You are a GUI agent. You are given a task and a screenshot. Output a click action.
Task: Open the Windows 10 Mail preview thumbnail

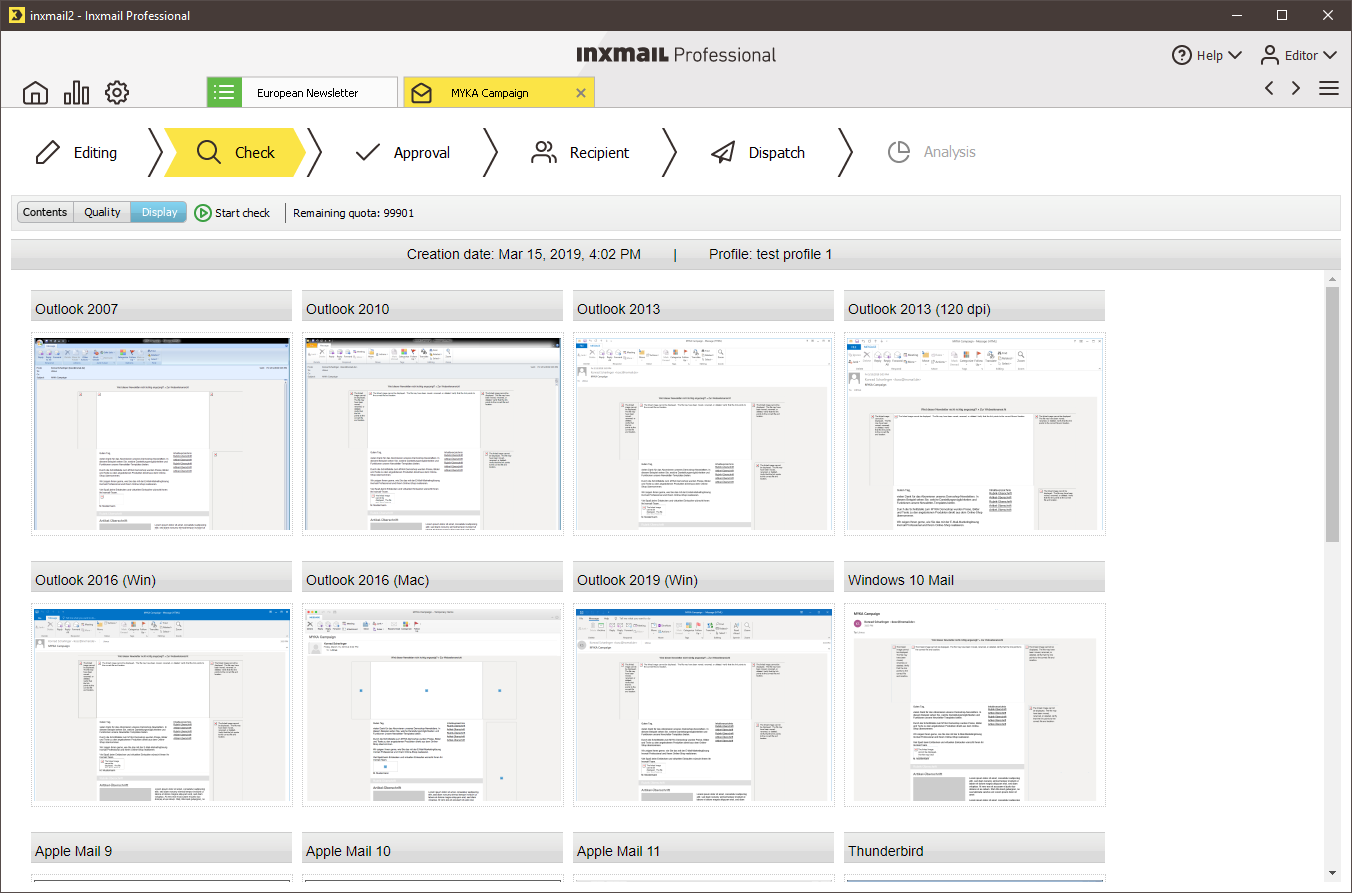pyautogui.click(x=975, y=705)
